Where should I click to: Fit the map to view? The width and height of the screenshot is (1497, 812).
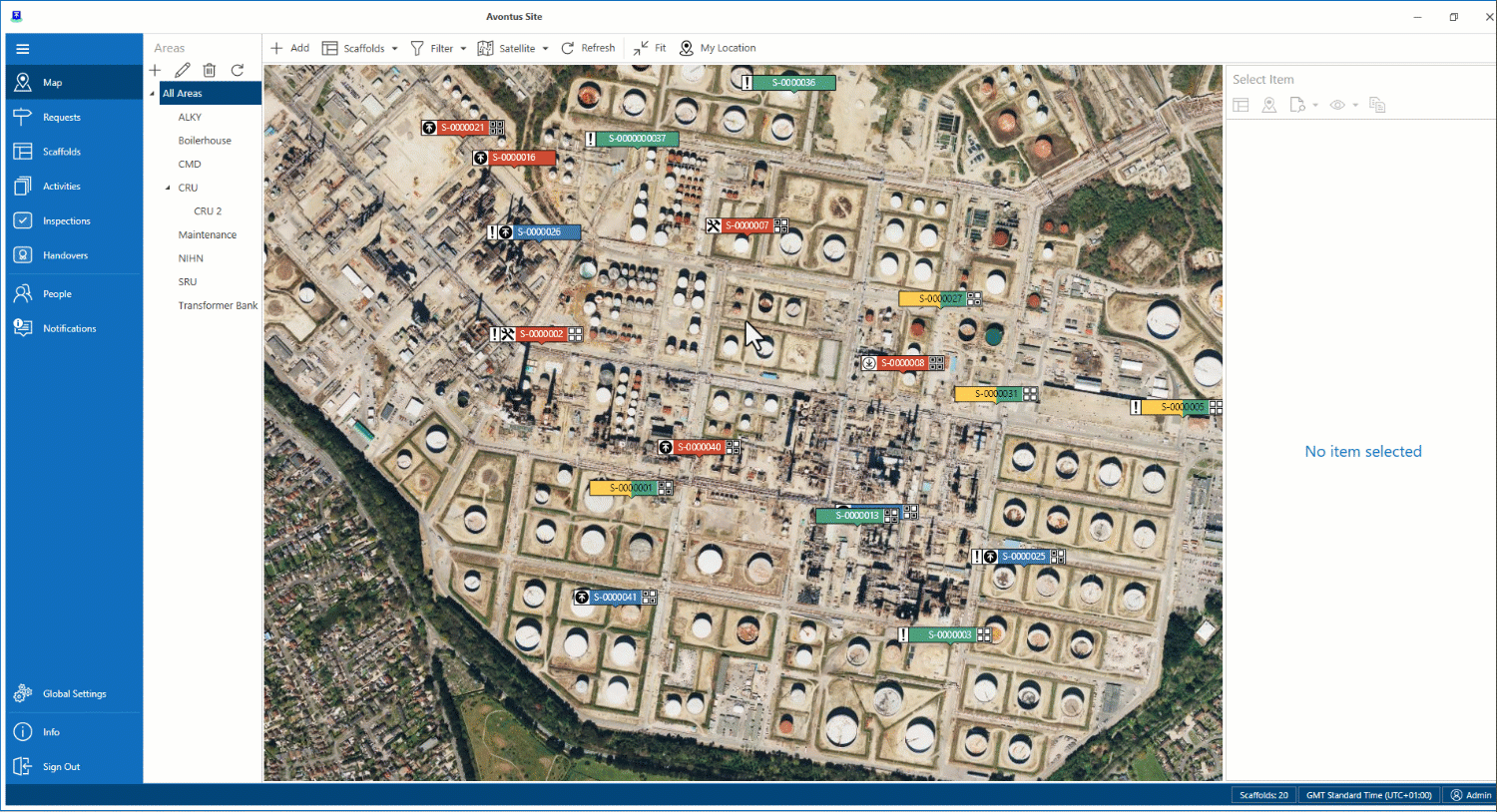[650, 48]
